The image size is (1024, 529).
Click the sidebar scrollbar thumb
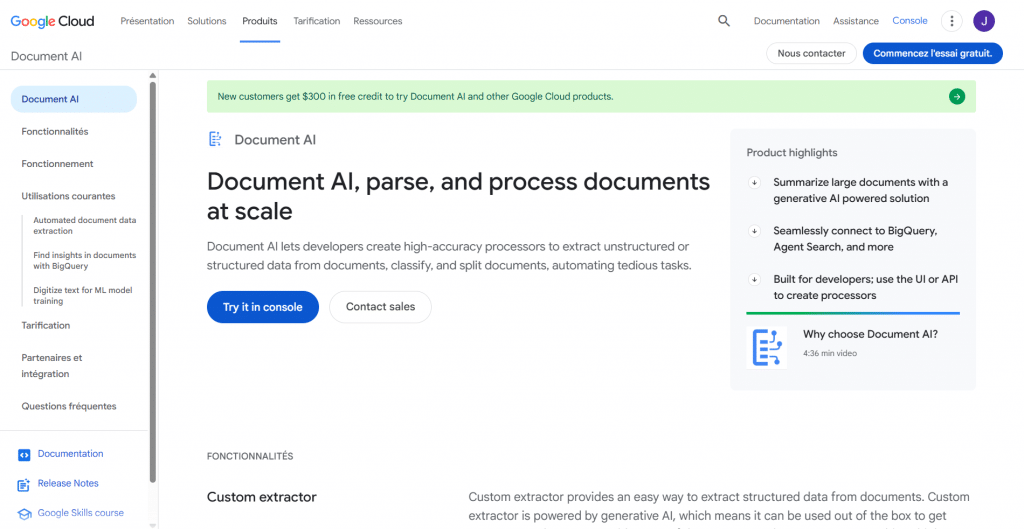coord(153,282)
